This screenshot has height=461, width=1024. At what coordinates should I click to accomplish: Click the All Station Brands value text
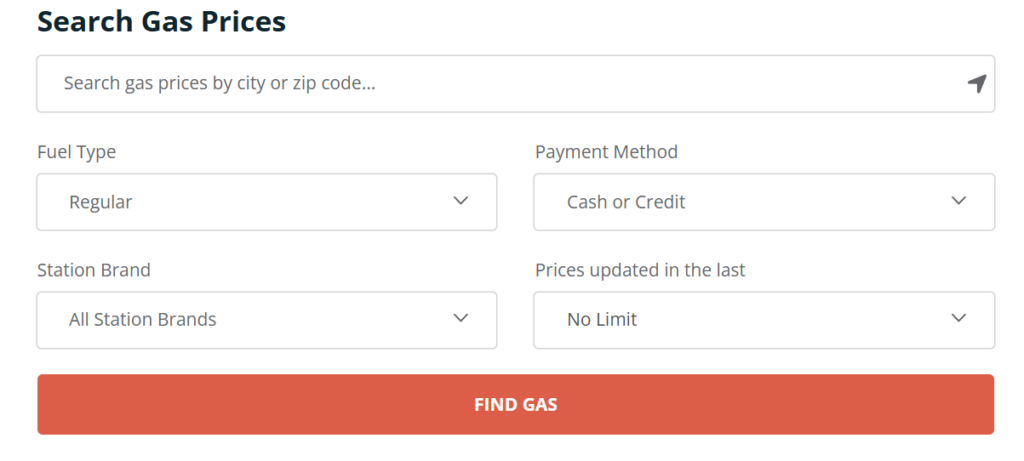(142, 320)
